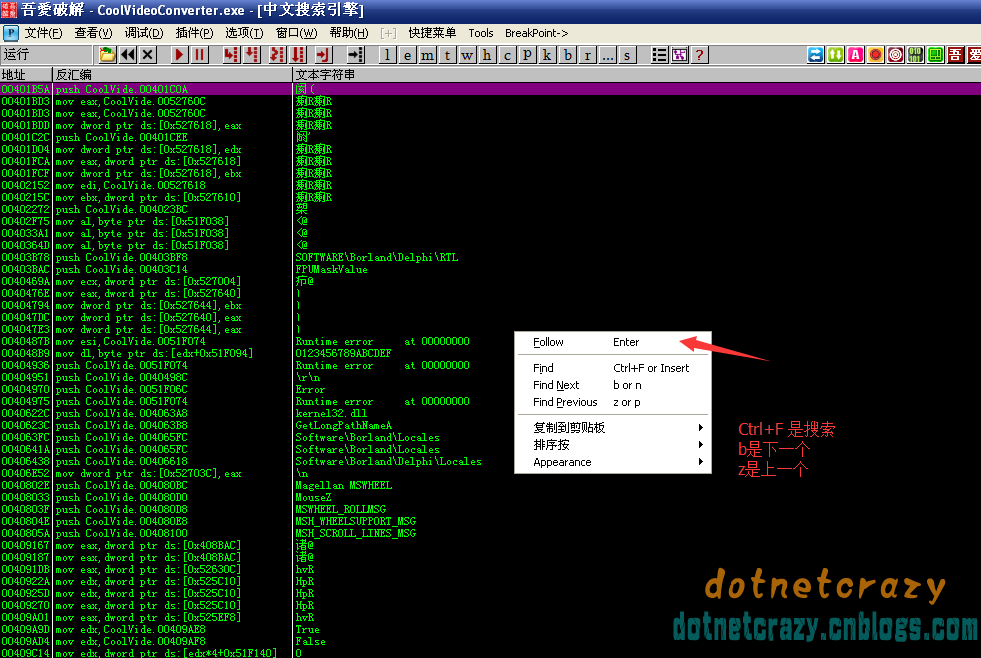The height and width of the screenshot is (658, 981).
Task: Open the Log window with l button
Action: pos(388,55)
